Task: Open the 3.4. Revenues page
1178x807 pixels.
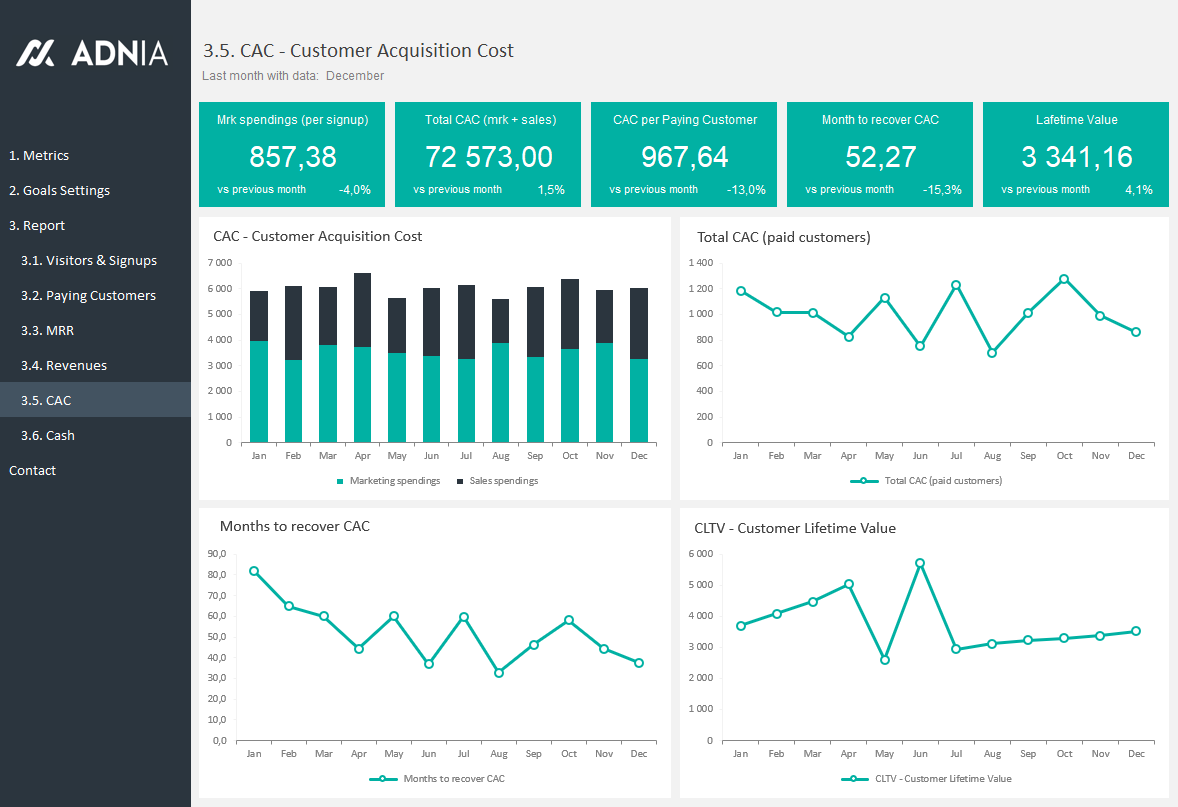Action: pyautogui.click(x=64, y=365)
